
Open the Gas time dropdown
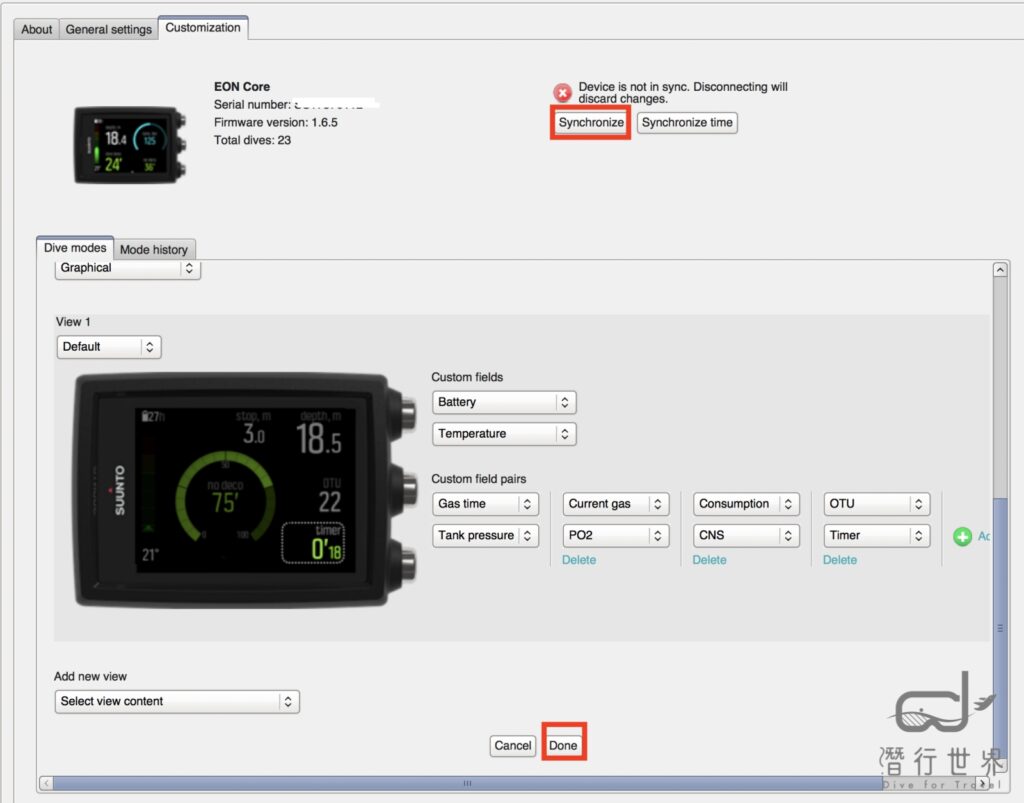pos(485,504)
